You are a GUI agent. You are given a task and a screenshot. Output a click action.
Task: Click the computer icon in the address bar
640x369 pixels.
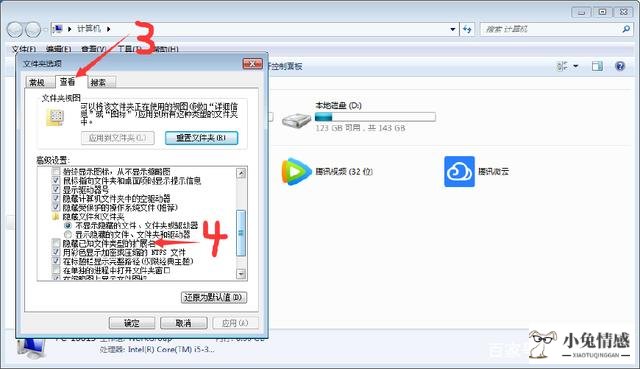coord(58,29)
